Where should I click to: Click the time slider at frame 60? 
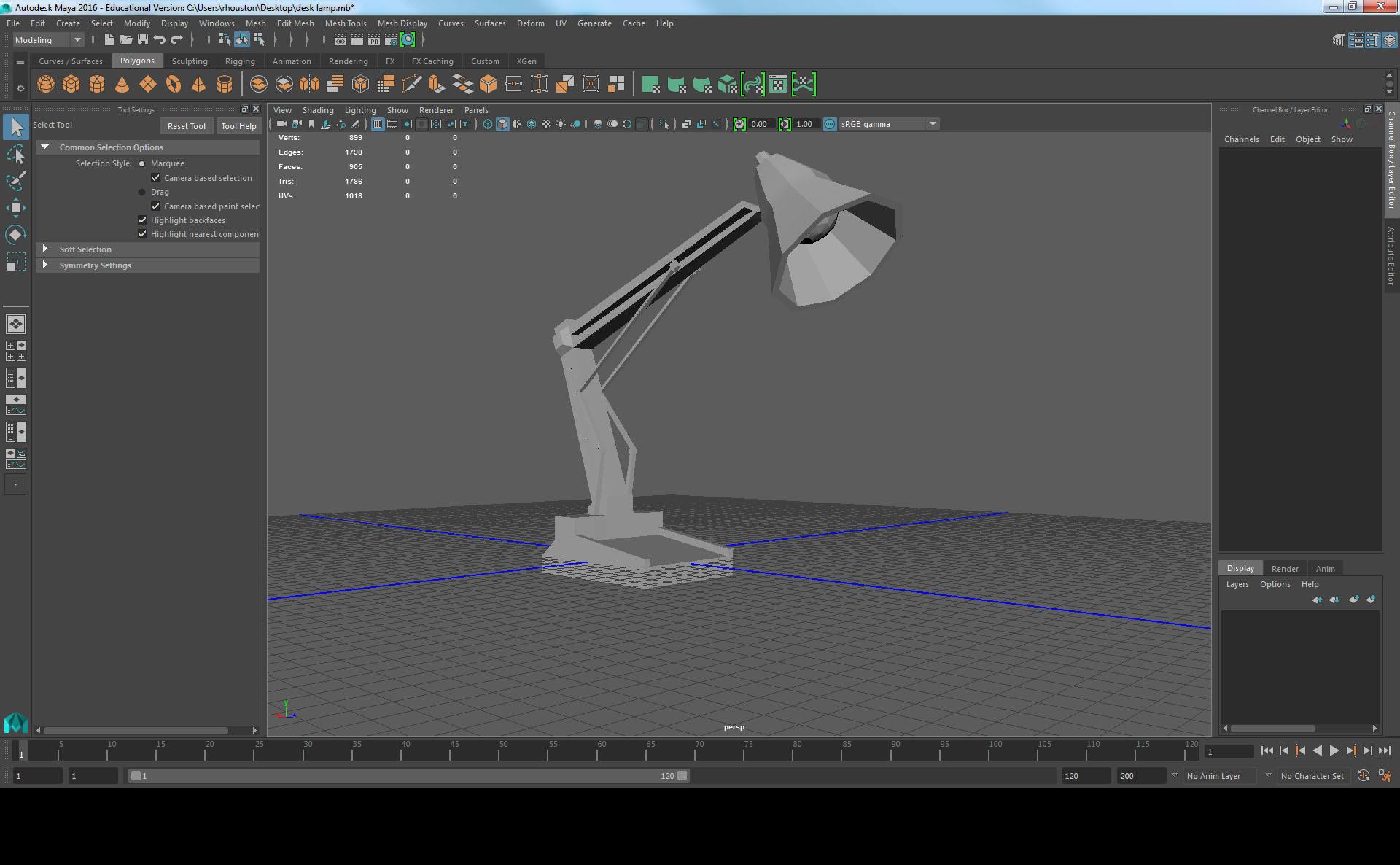click(x=602, y=753)
